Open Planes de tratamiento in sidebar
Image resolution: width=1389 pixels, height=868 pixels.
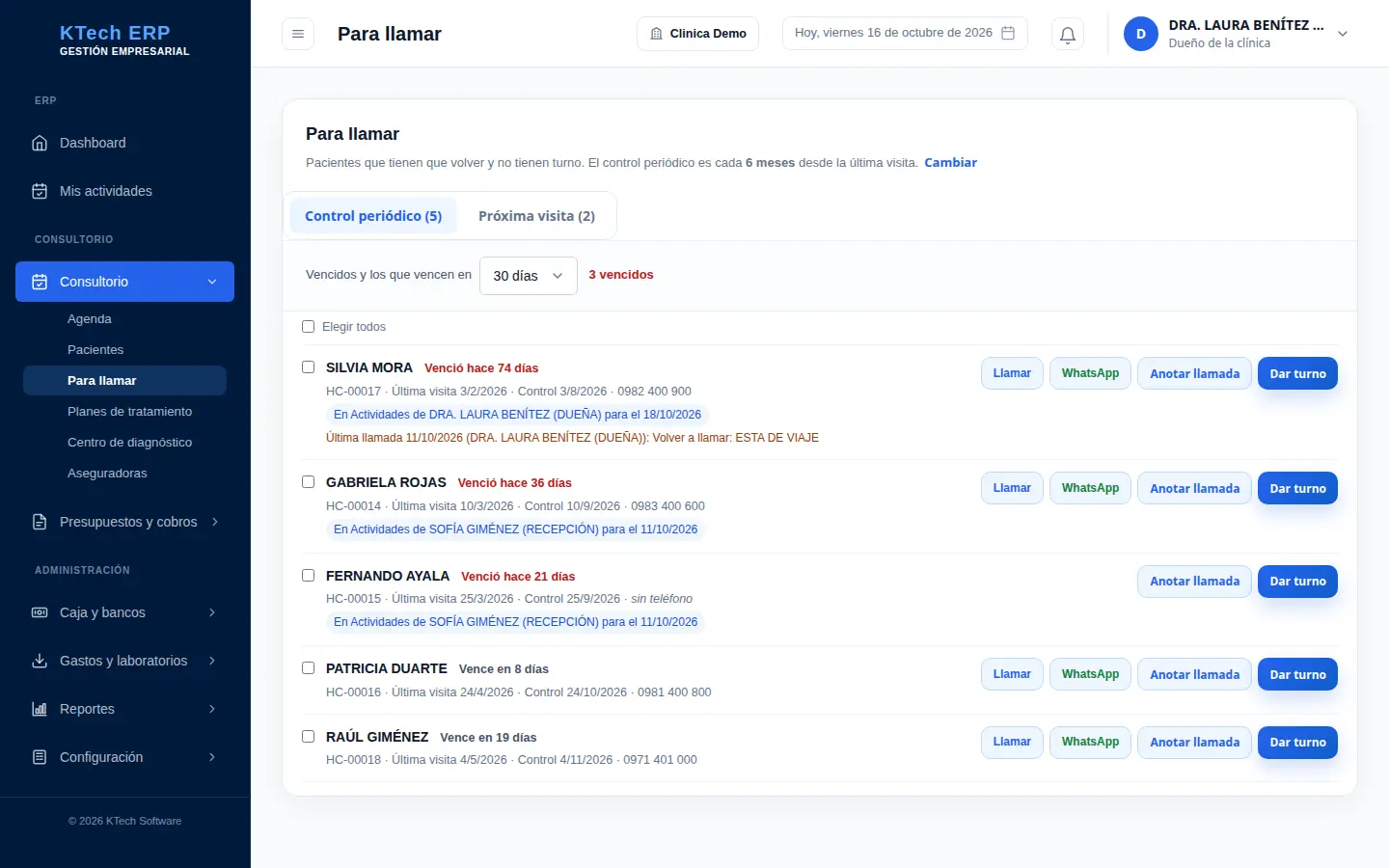(x=129, y=412)
